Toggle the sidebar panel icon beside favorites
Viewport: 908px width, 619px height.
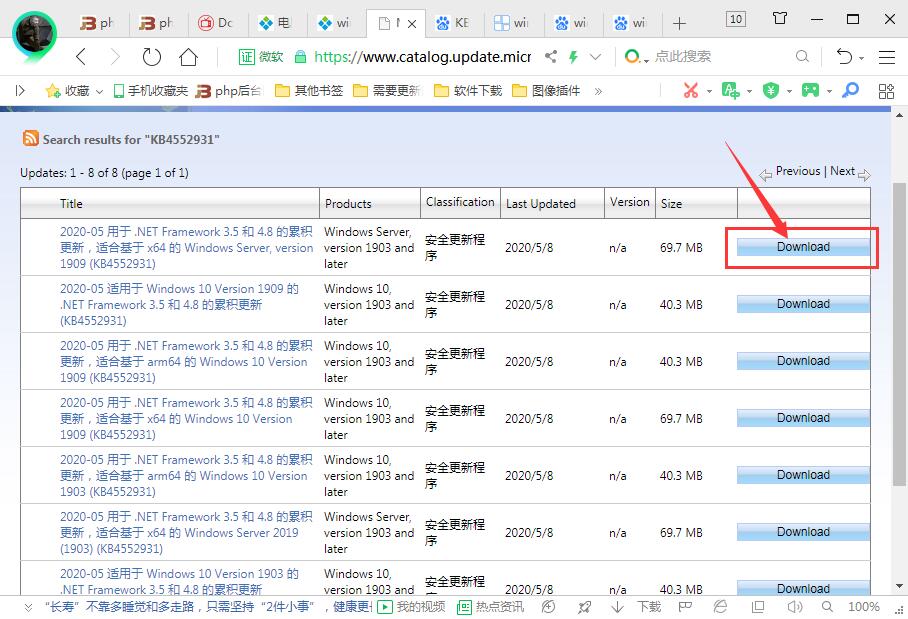click(20, 90)
